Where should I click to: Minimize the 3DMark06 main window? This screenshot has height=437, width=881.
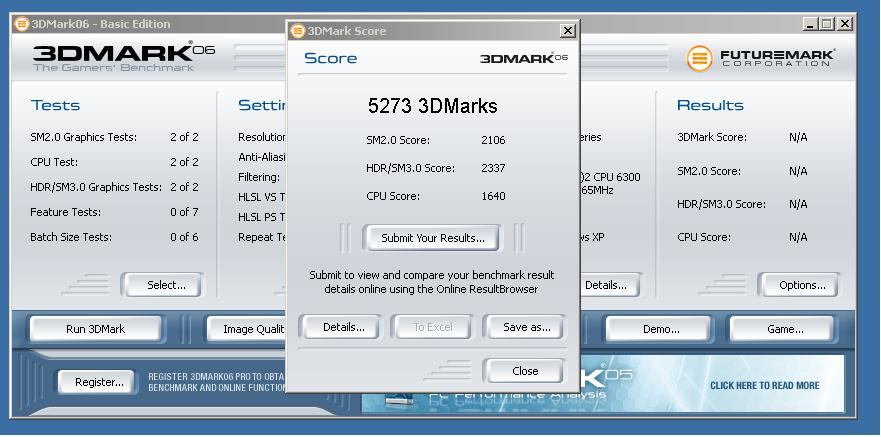810,24
